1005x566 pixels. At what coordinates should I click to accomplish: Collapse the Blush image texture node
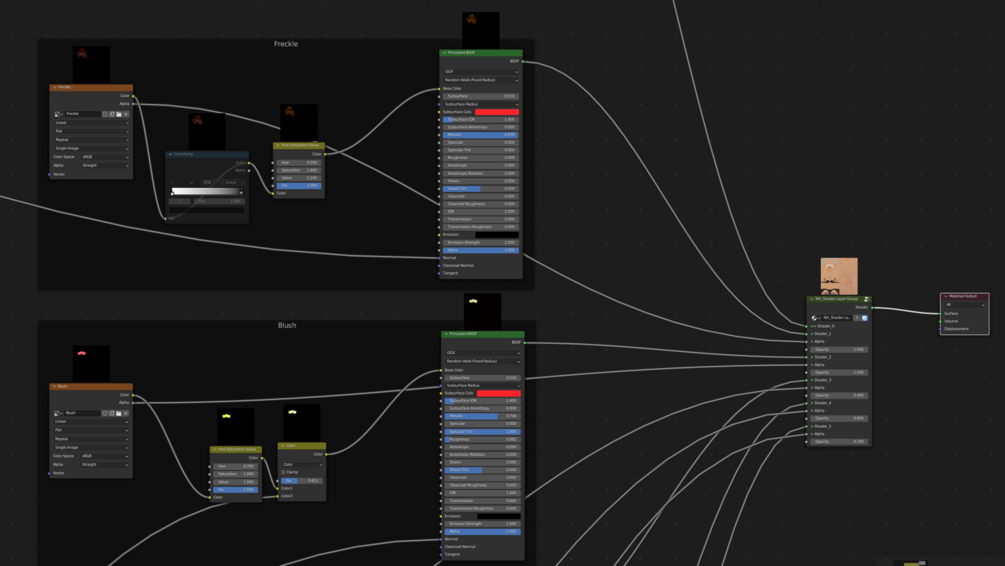tap(55, 387)
